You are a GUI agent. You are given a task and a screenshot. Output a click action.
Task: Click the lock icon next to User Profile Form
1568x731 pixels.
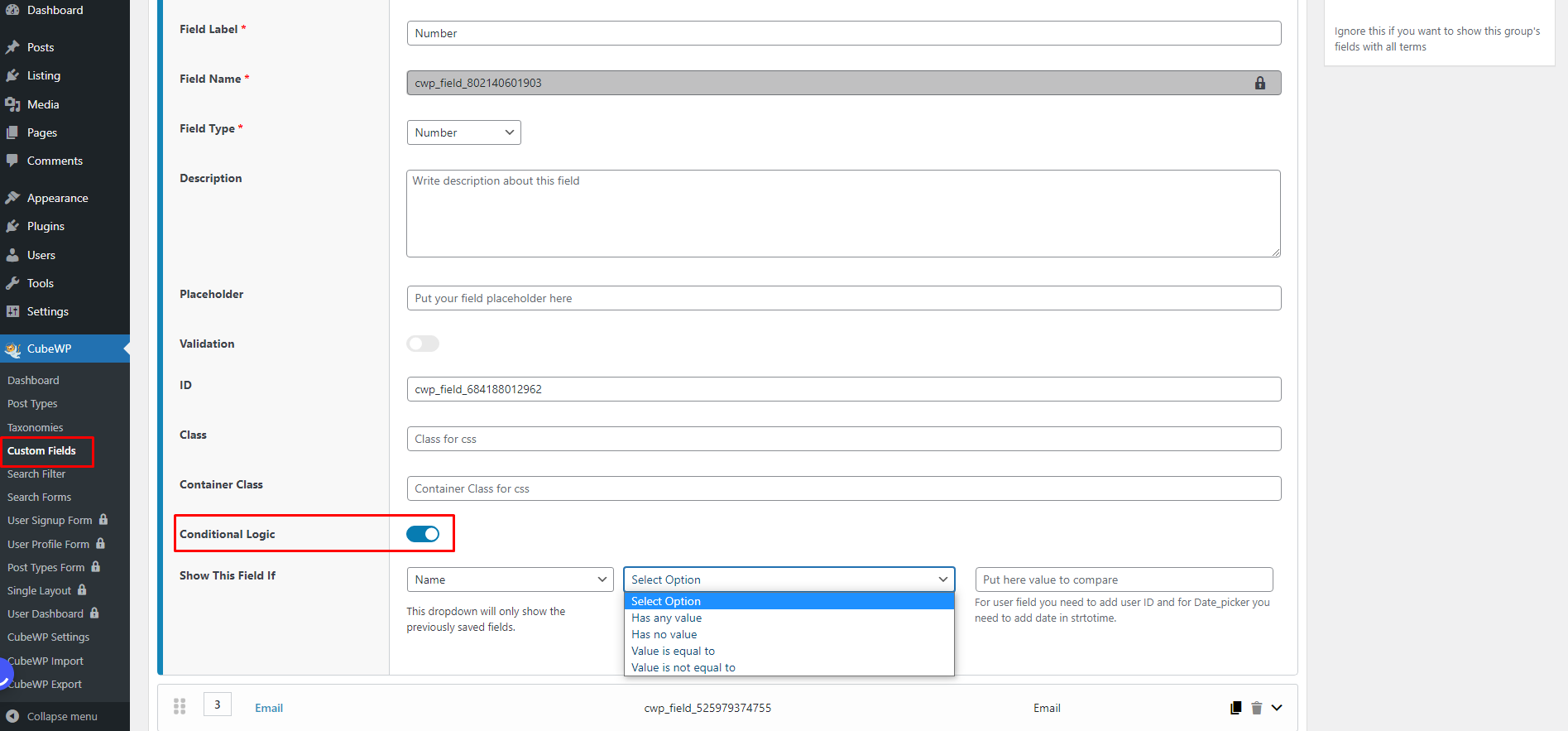(x=100, y=543)
